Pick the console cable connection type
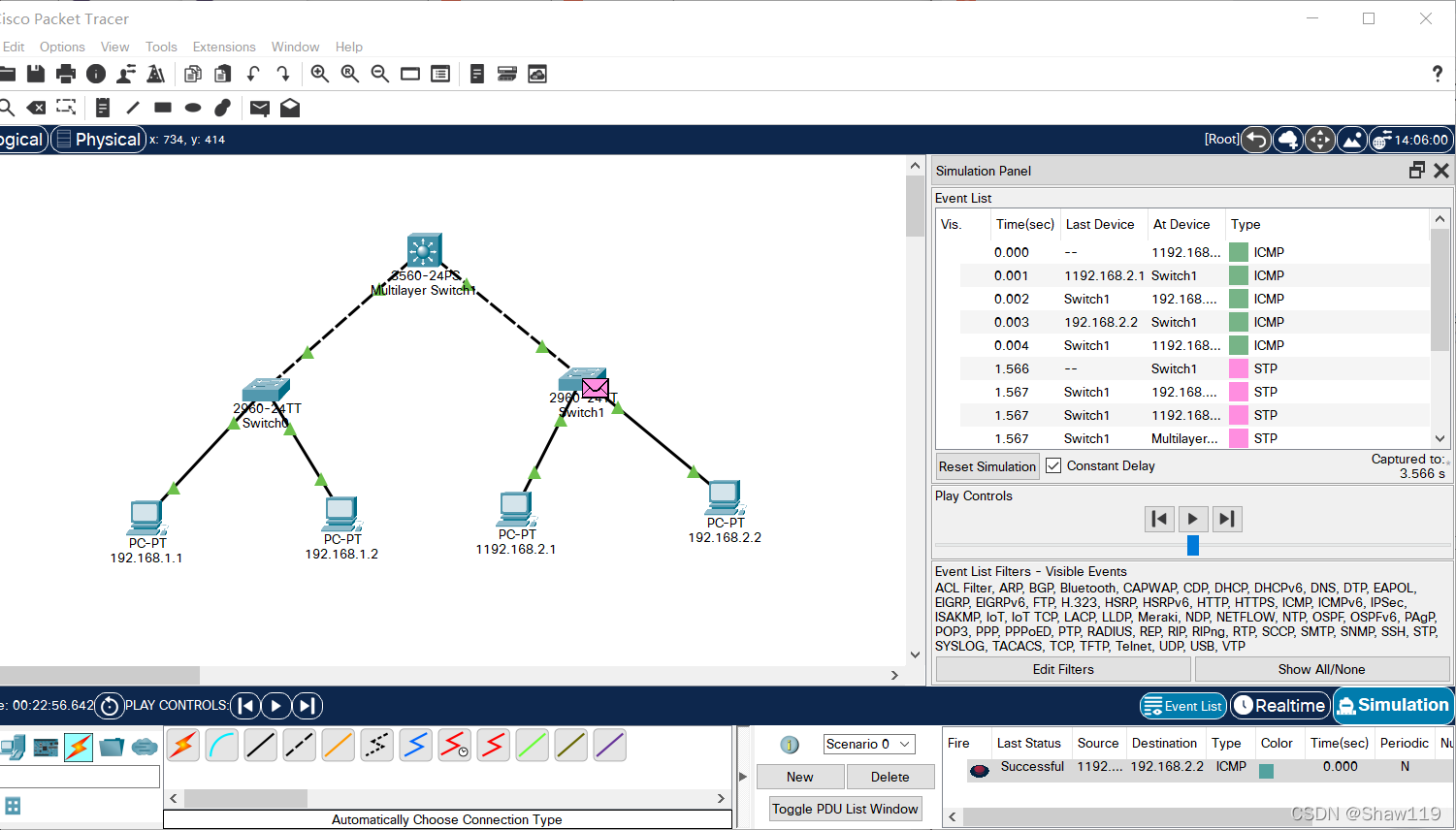The image size is (1456, 830). coord(222,745)
